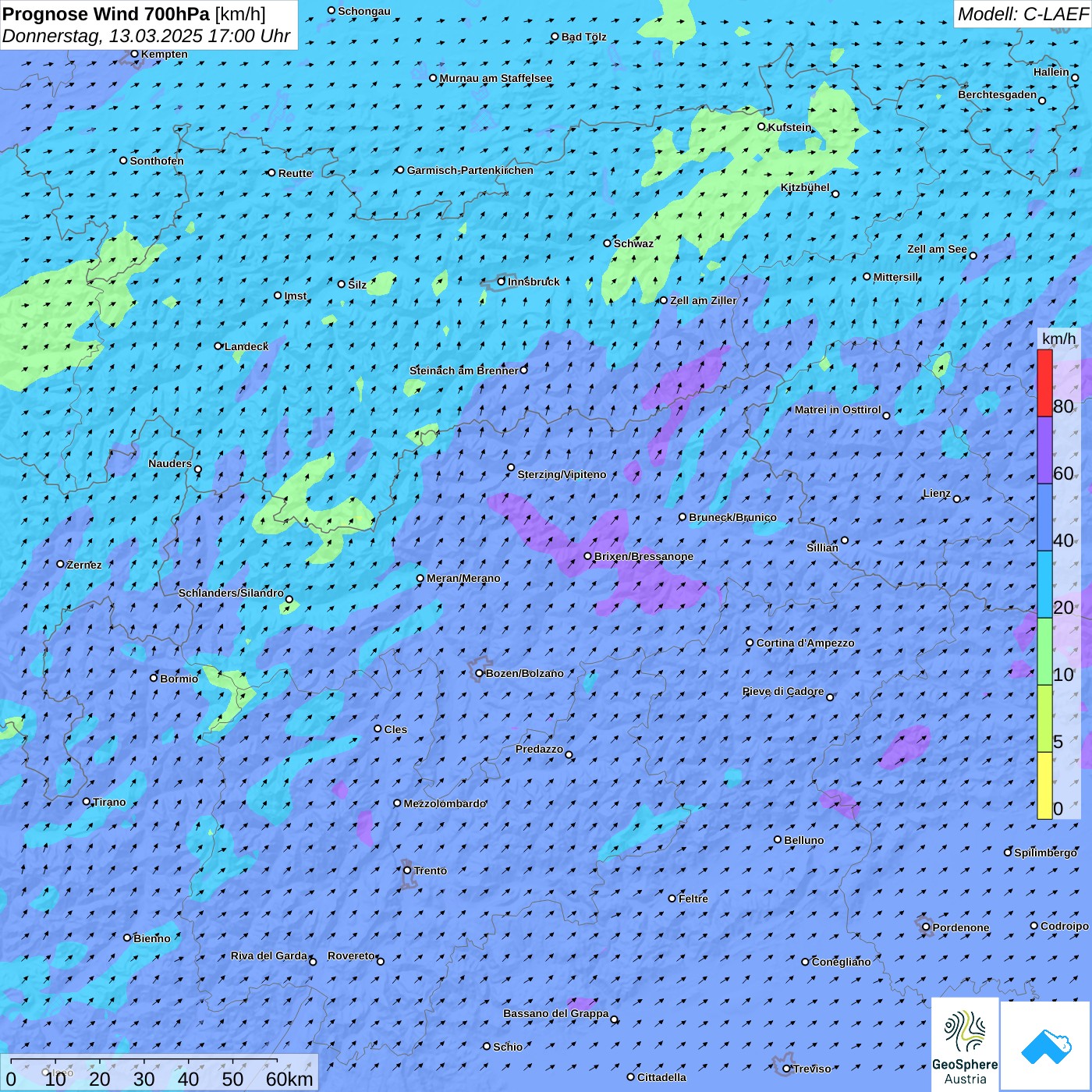Screen dimensions: 1092x1092
Task: Click the 'Kitzbühel' label
Action: point(805,187)
